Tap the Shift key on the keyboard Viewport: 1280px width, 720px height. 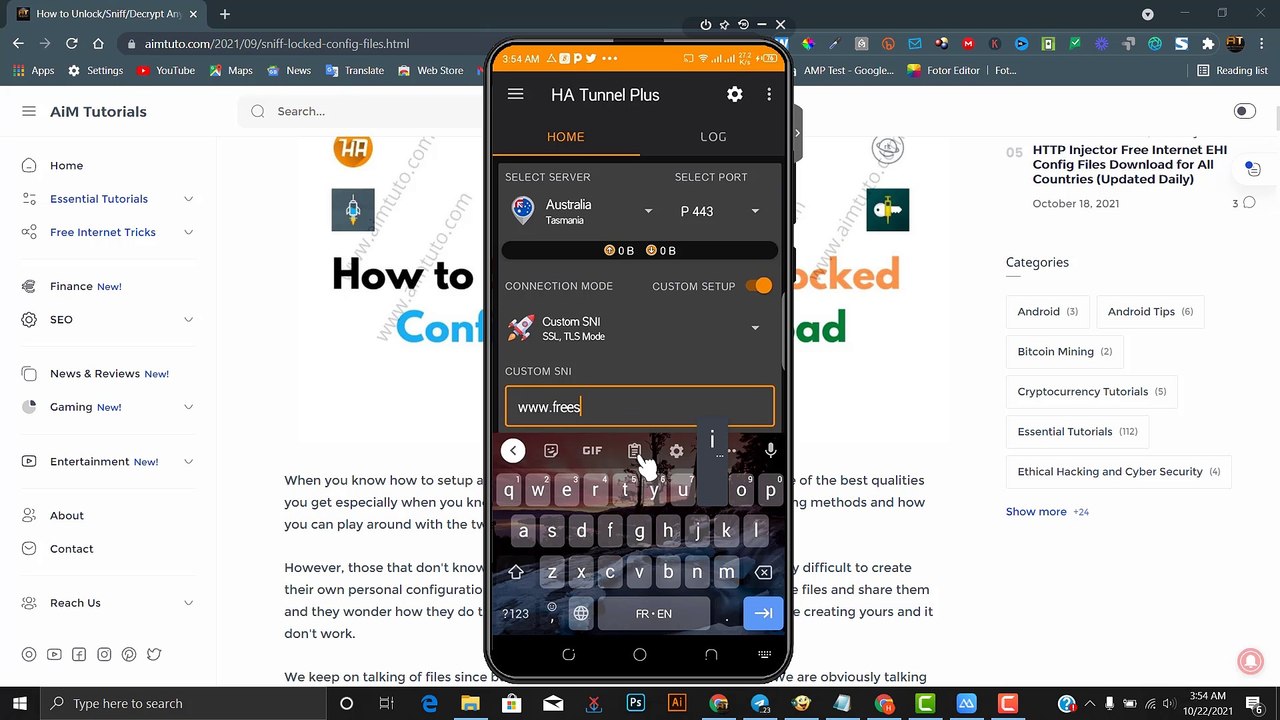click(516, 573)
